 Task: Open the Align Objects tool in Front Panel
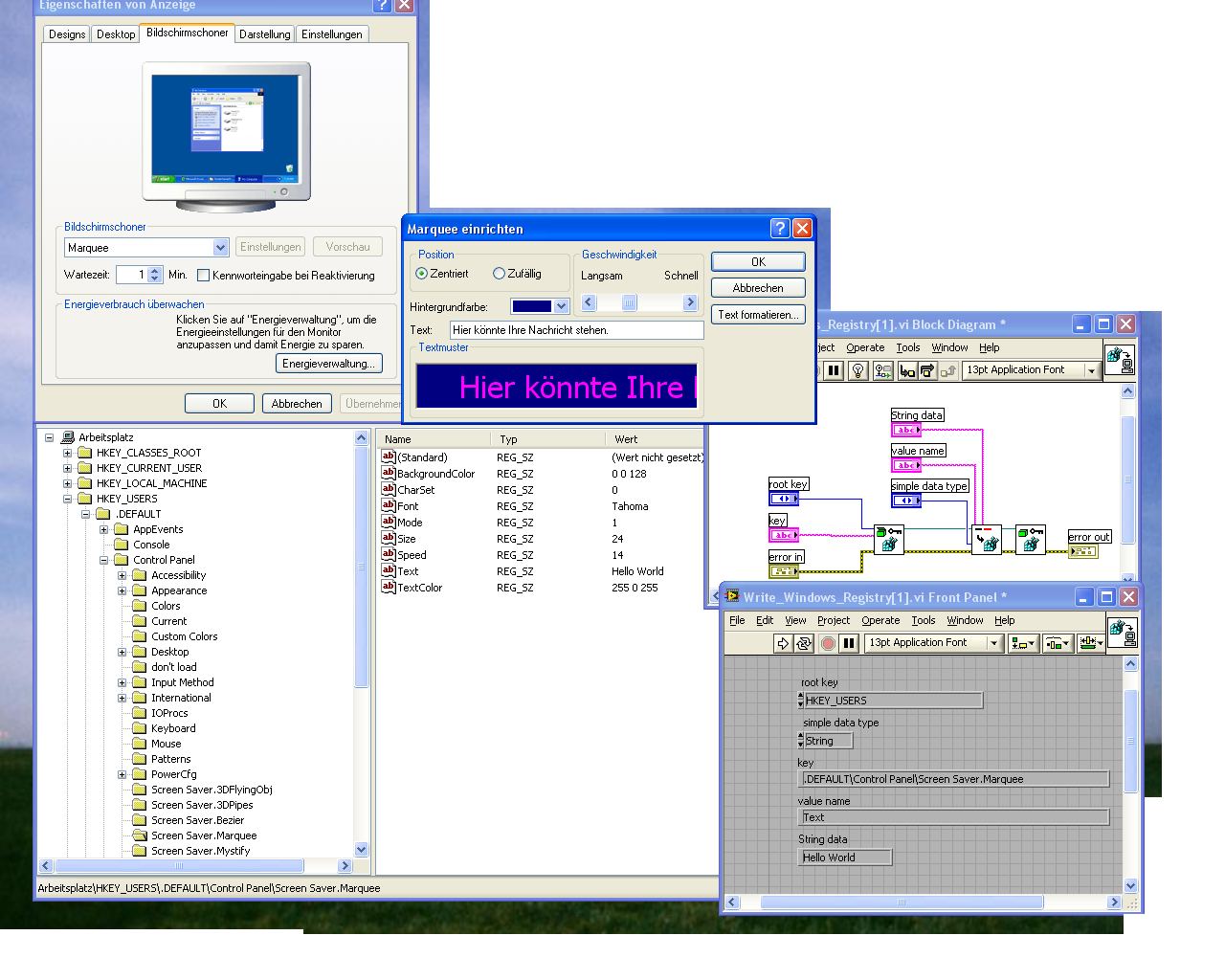1023,643
